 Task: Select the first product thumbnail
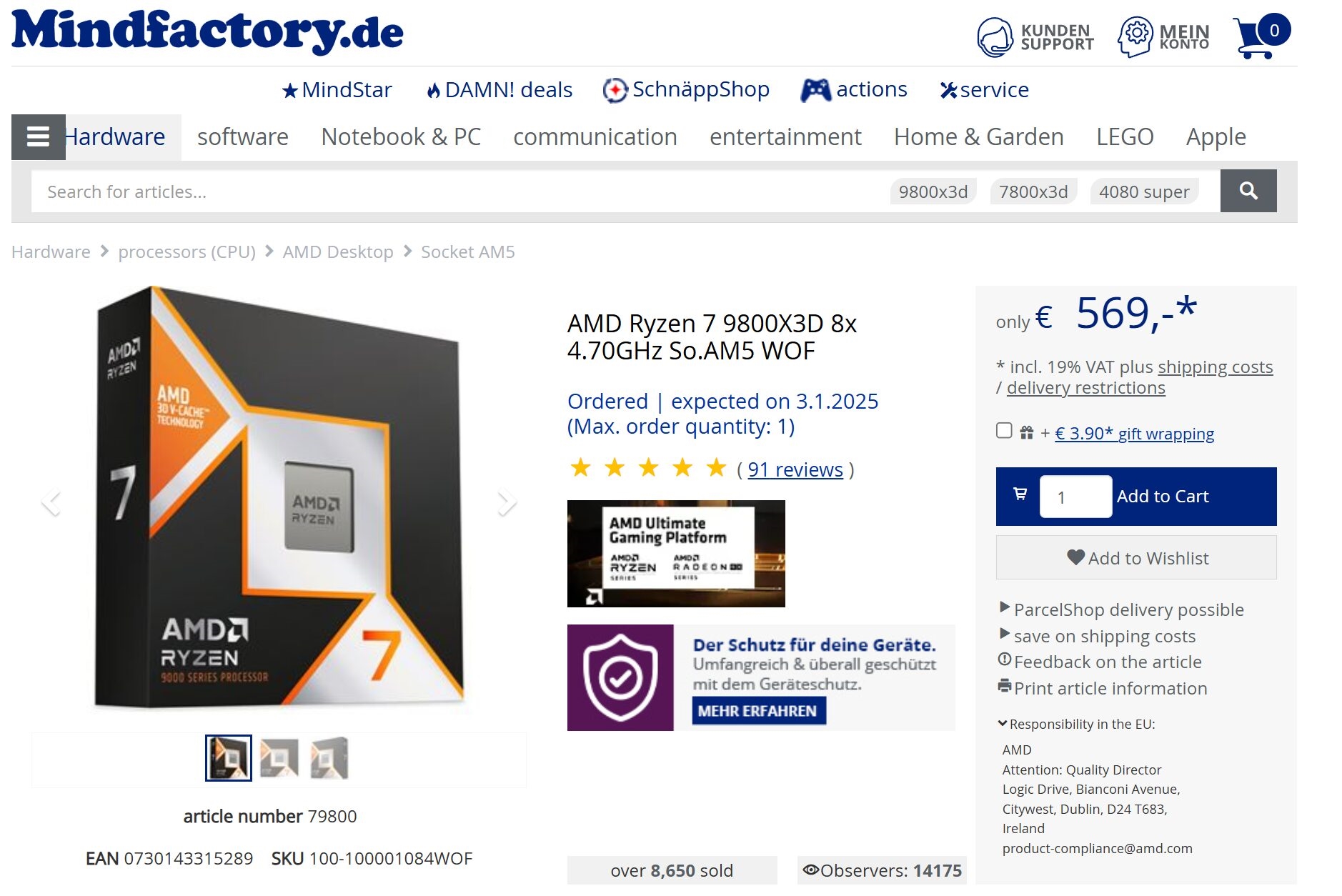(229, 758)
